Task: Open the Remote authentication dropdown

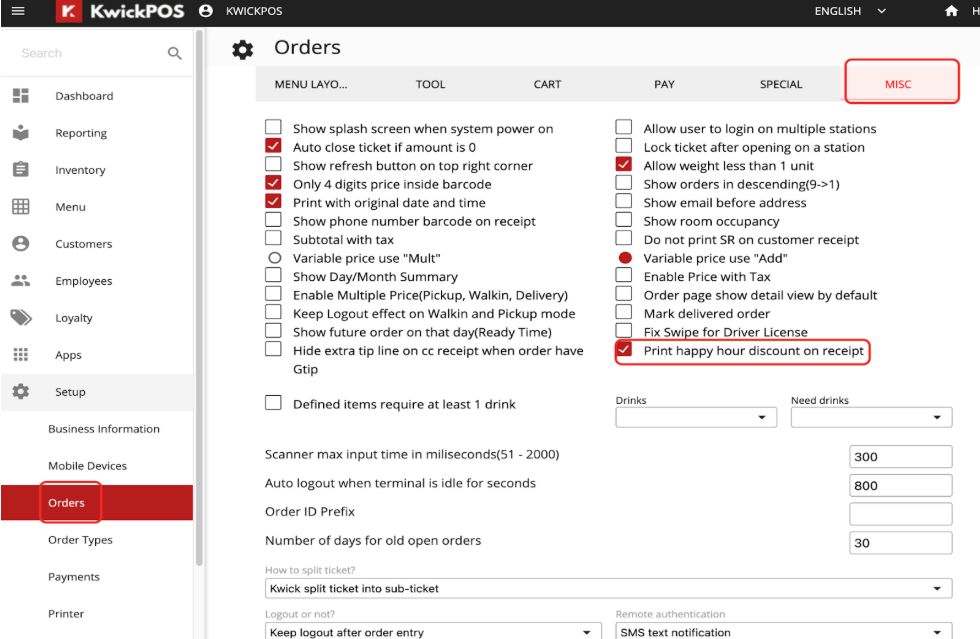Action: click(x=784, y=631)
